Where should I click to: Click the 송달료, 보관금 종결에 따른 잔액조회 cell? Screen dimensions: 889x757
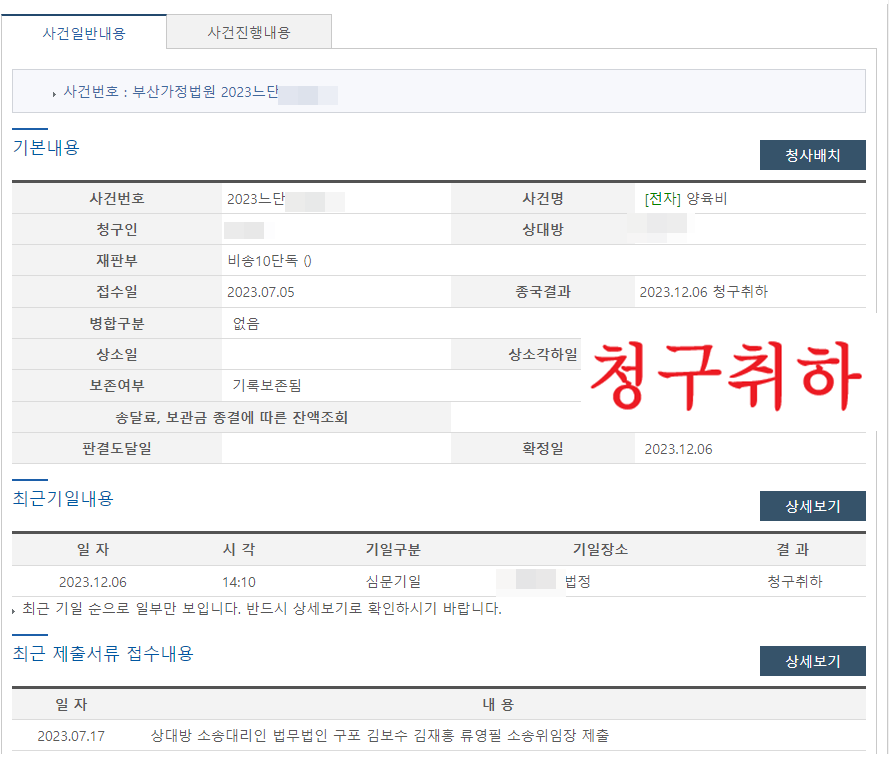[x=231, y=417]
